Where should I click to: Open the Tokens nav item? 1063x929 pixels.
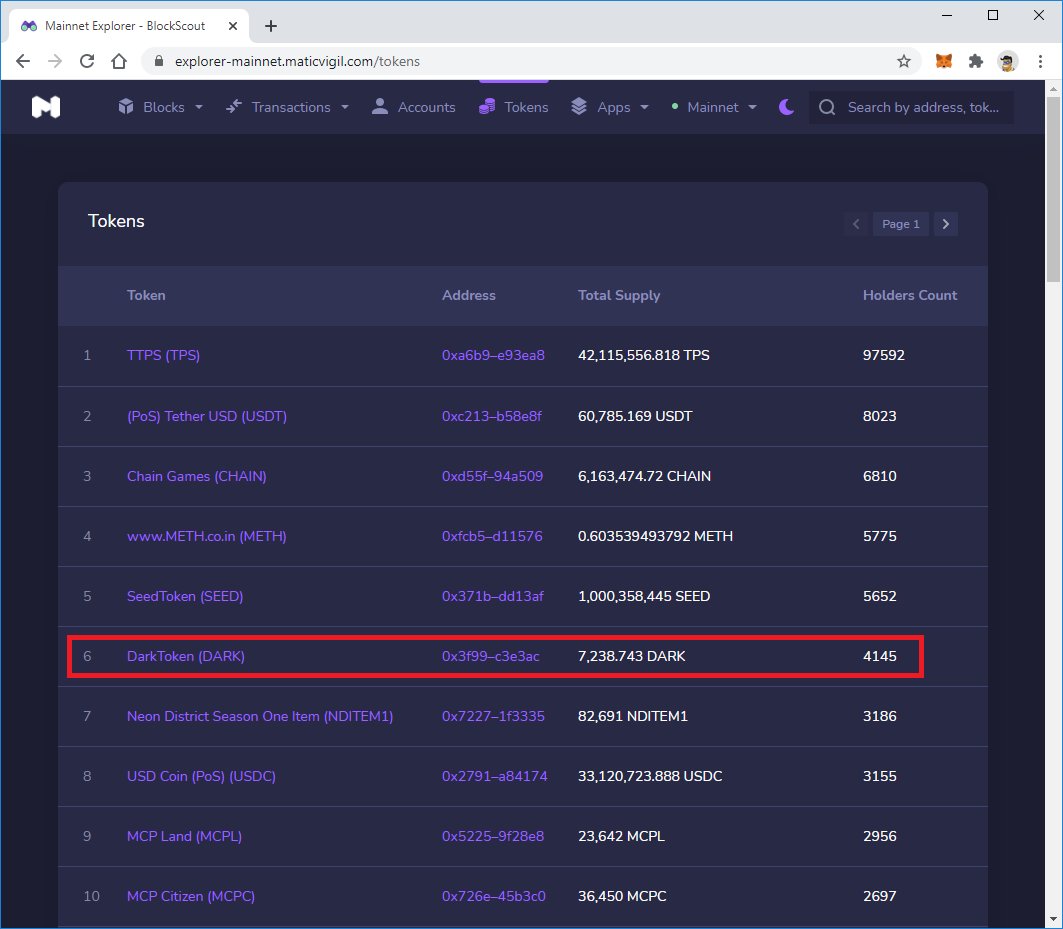coord(513,107)
